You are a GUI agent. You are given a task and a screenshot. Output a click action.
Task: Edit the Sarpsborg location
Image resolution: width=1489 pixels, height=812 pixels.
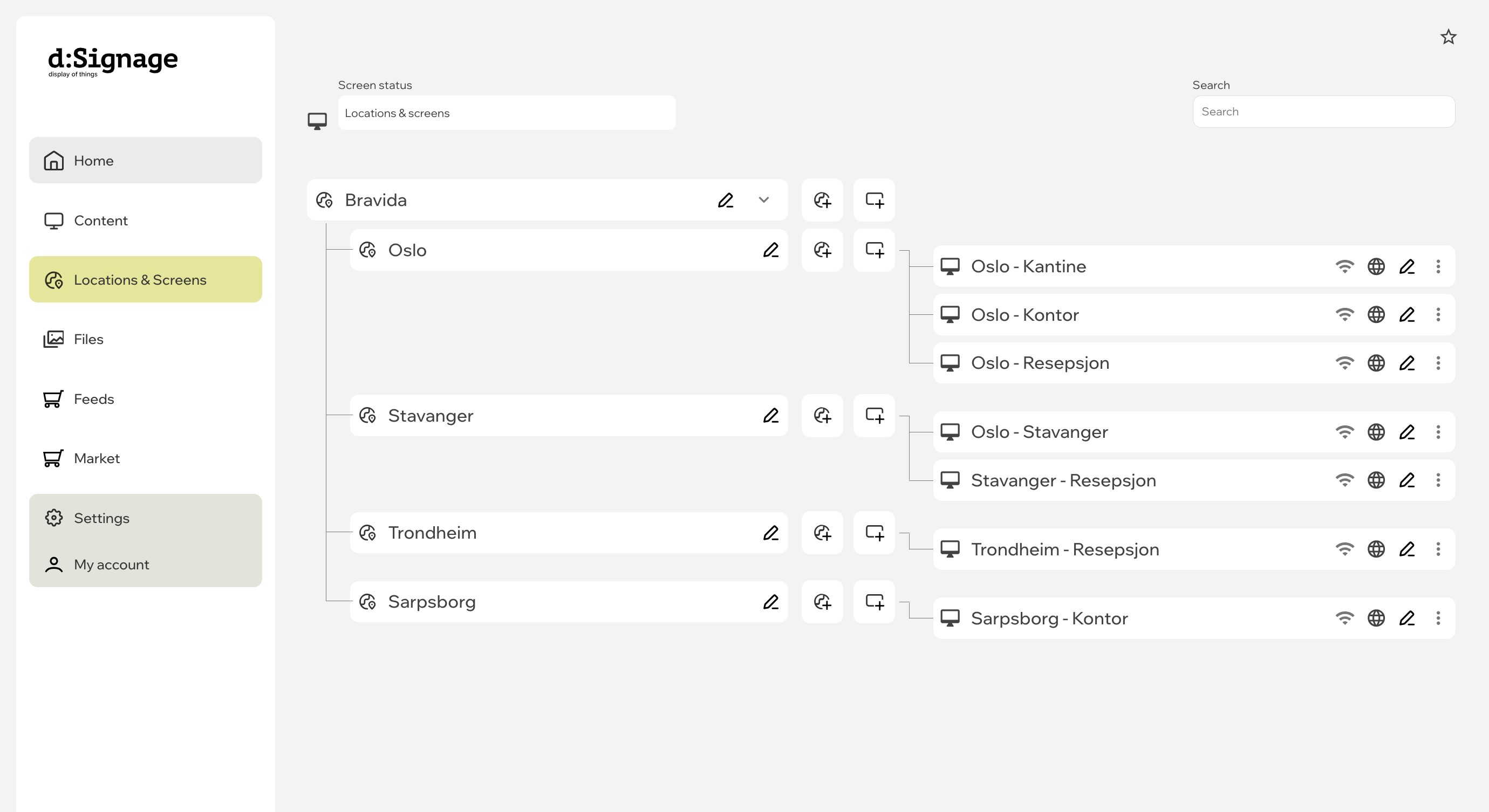point(770,602)
